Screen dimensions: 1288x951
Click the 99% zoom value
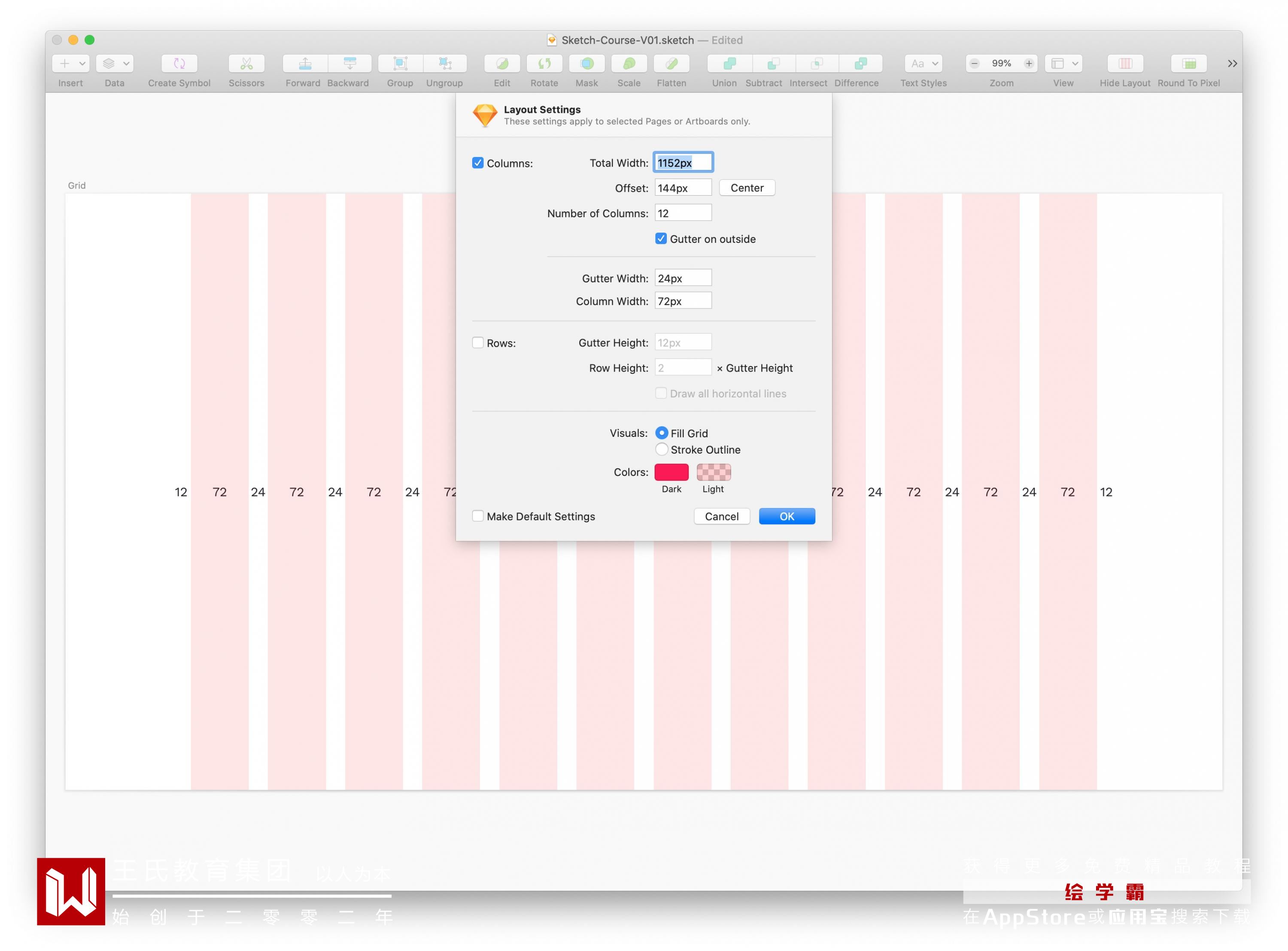point(1001,64)
